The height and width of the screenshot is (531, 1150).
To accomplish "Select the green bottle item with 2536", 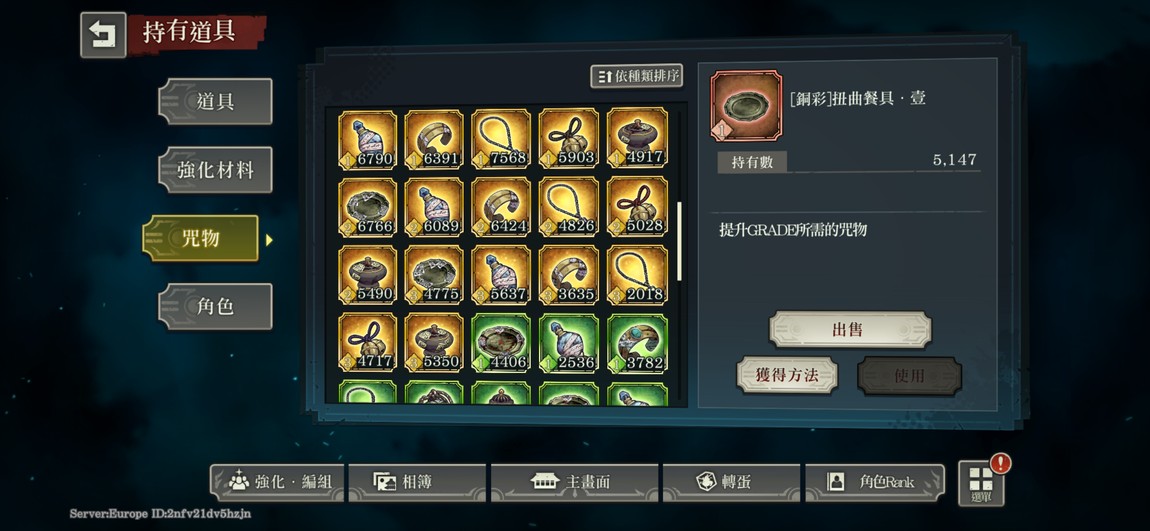I will point(568,343).
